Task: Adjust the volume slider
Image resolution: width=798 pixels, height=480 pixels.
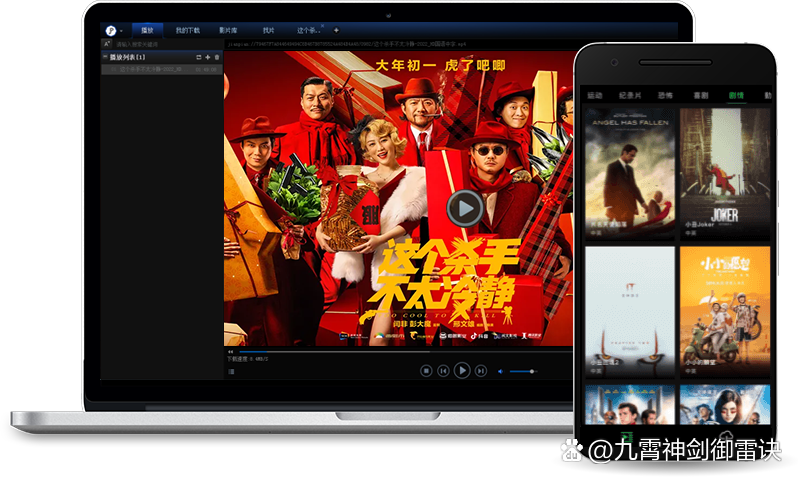Action: point(522,372)
